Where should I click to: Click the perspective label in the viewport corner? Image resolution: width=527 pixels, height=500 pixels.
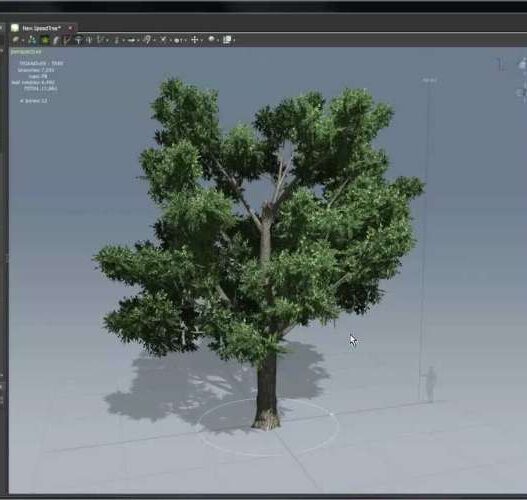(x=26, y=52)
